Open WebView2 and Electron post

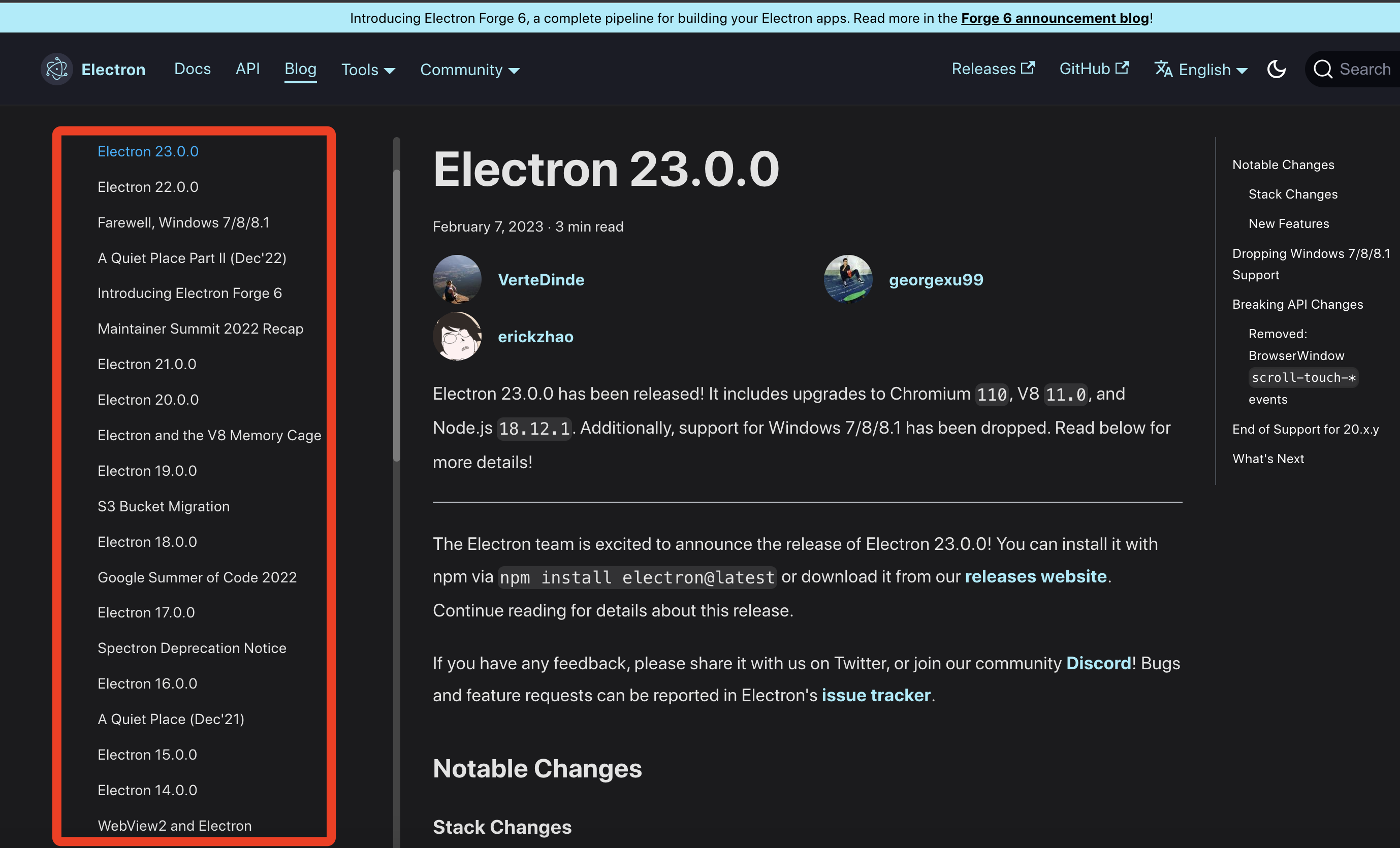coord(174,825)
